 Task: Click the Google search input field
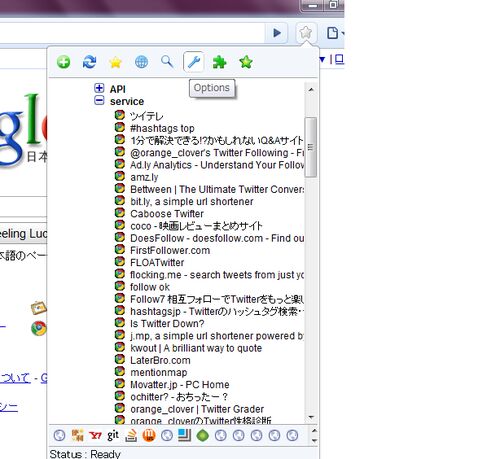pos(23,206)
